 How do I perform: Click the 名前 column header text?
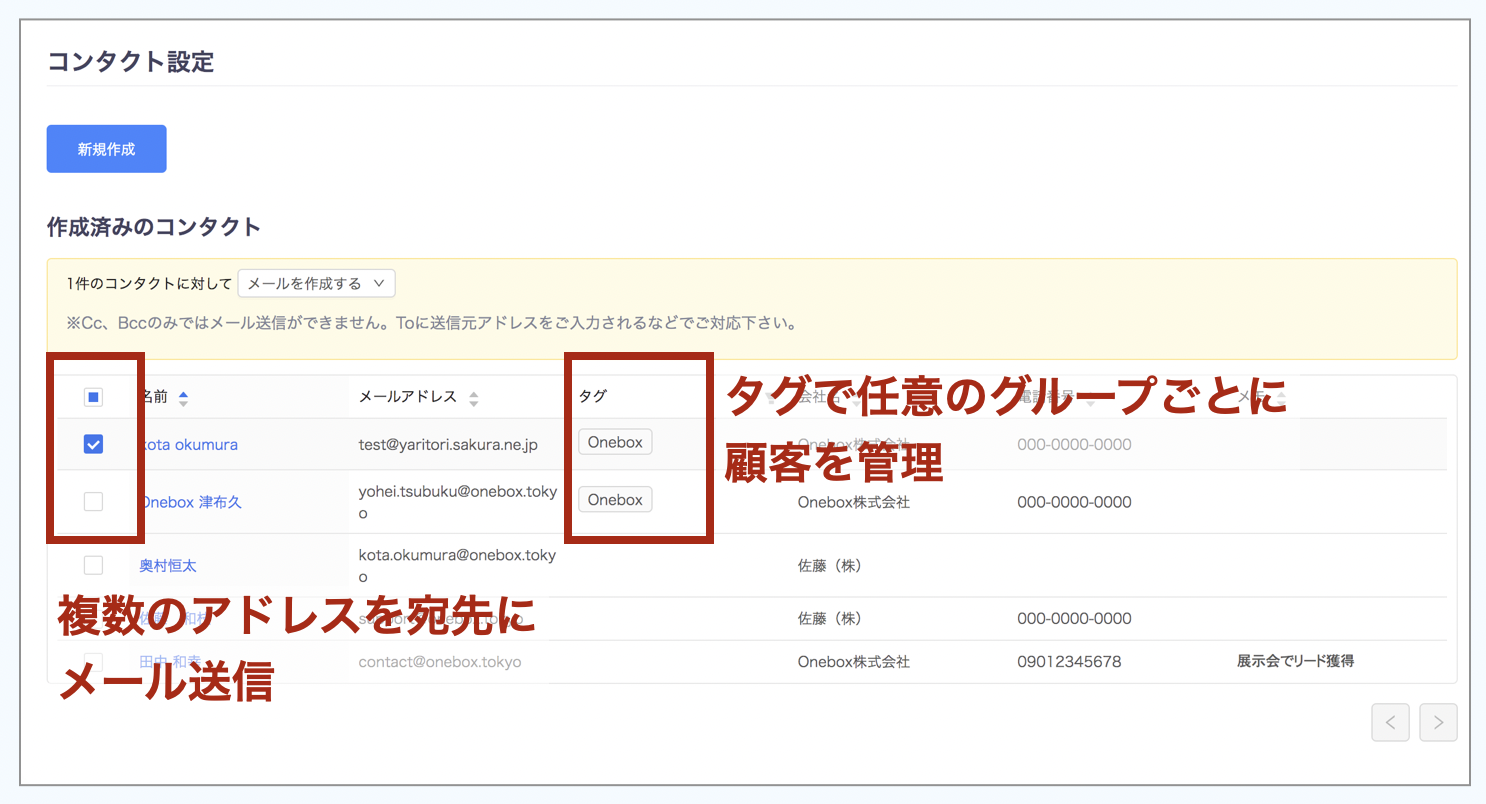click(x=153, y=397)
